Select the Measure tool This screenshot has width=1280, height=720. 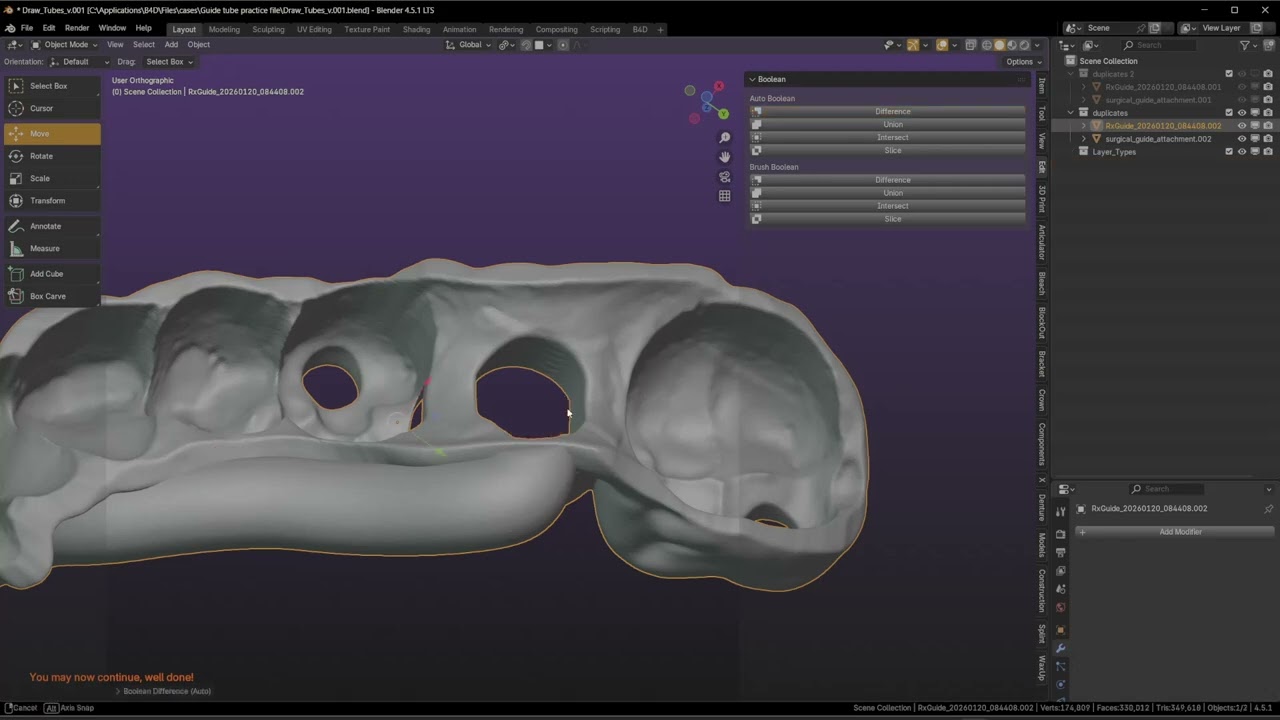tap(52, 248)
